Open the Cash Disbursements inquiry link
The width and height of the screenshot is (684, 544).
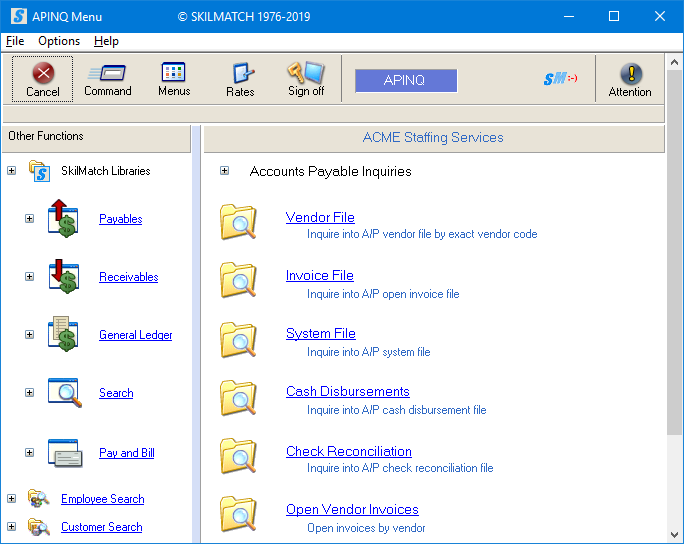pos(348,391)
